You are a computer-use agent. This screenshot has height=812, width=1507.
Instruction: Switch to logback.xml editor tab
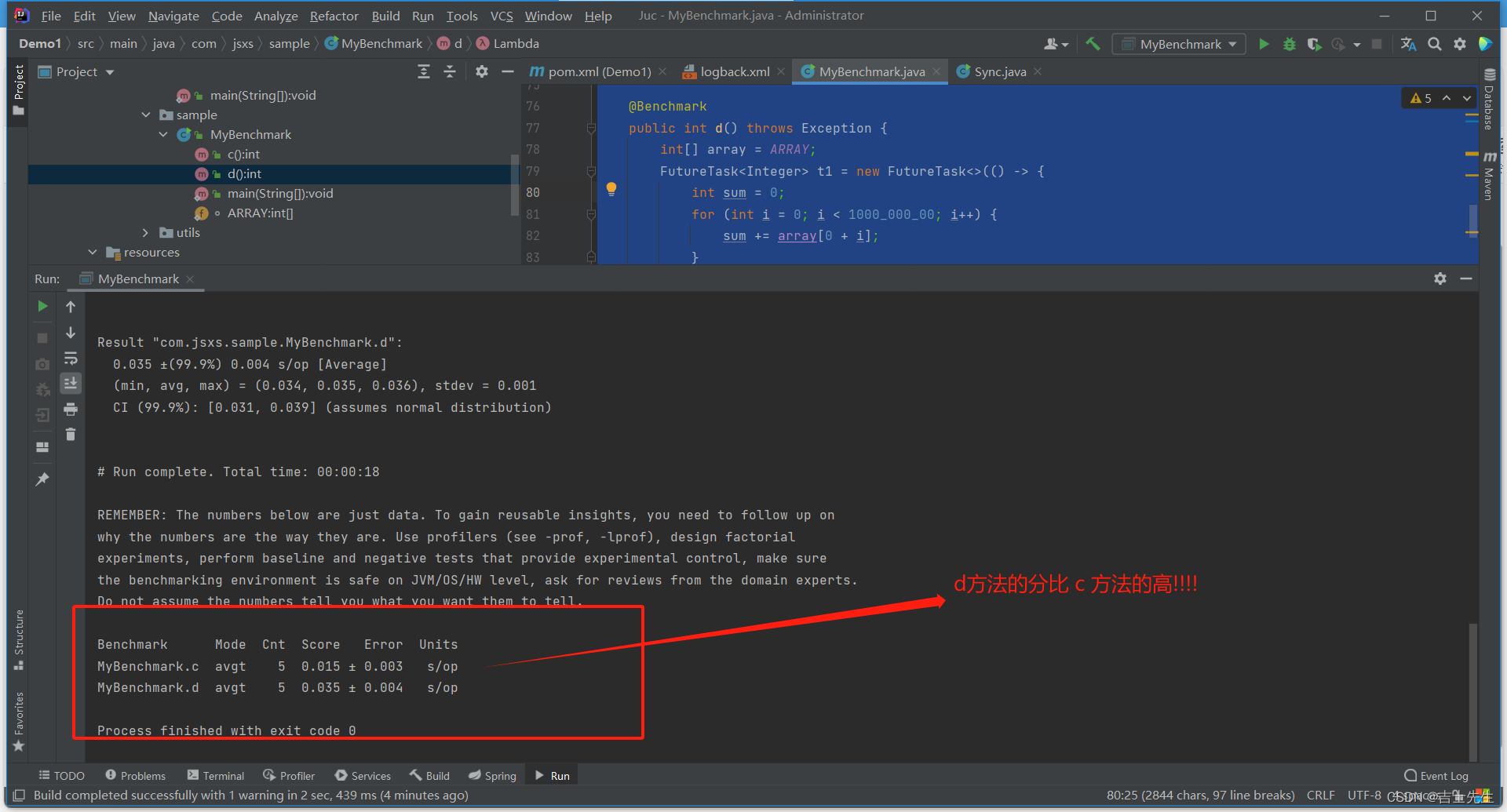pos(735,71)
